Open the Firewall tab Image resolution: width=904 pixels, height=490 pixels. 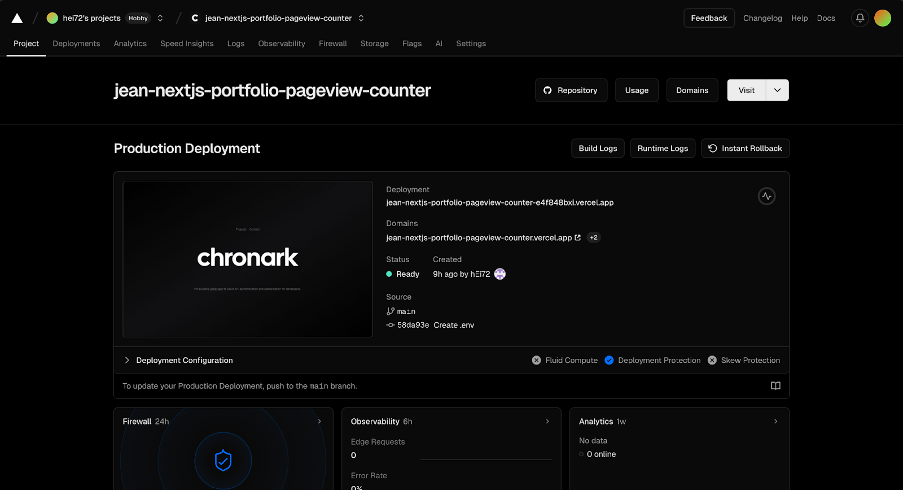coord(333,44)
